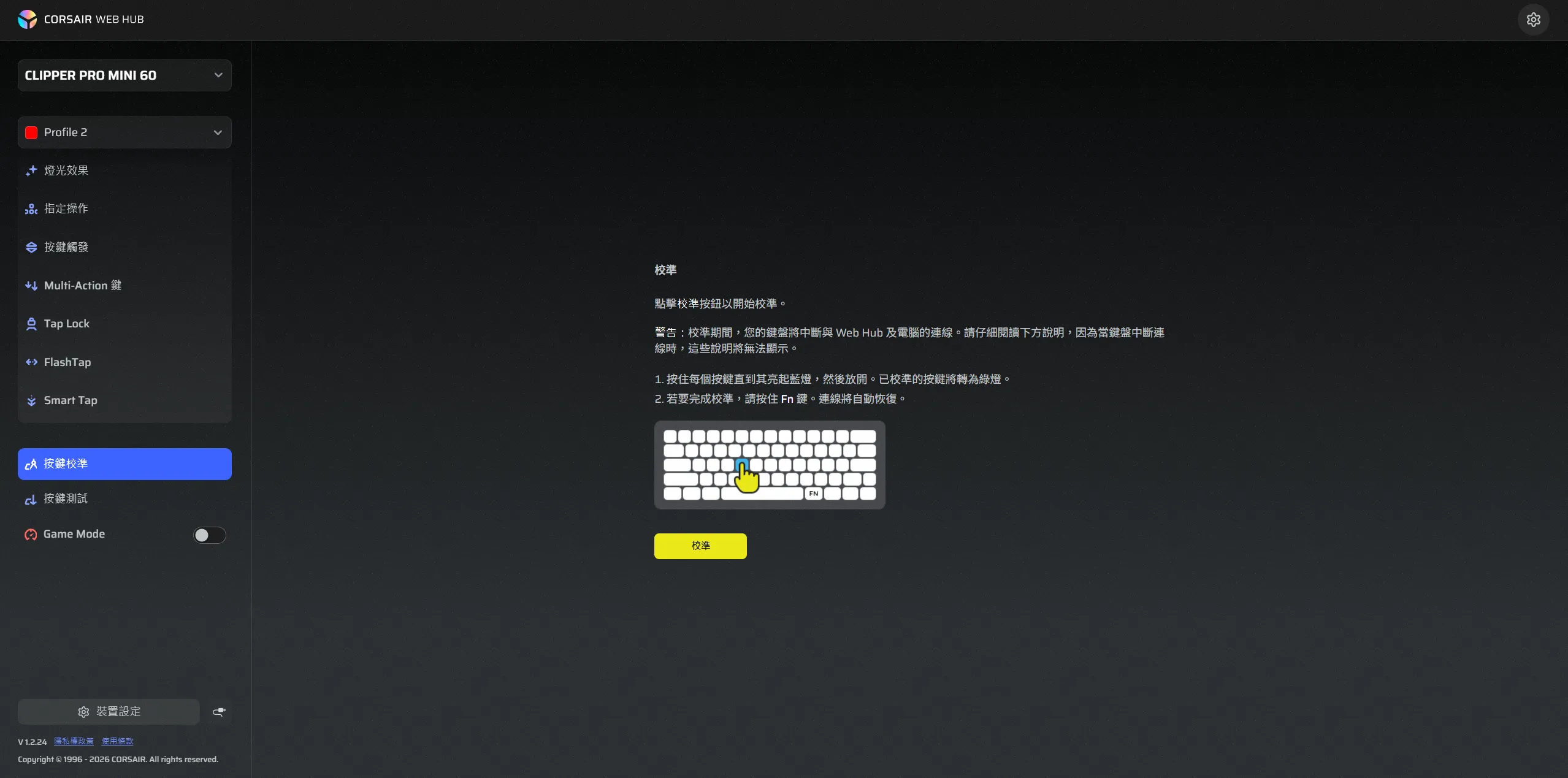Open the 隱私權政策 privacy policy link

coord(74,741)
